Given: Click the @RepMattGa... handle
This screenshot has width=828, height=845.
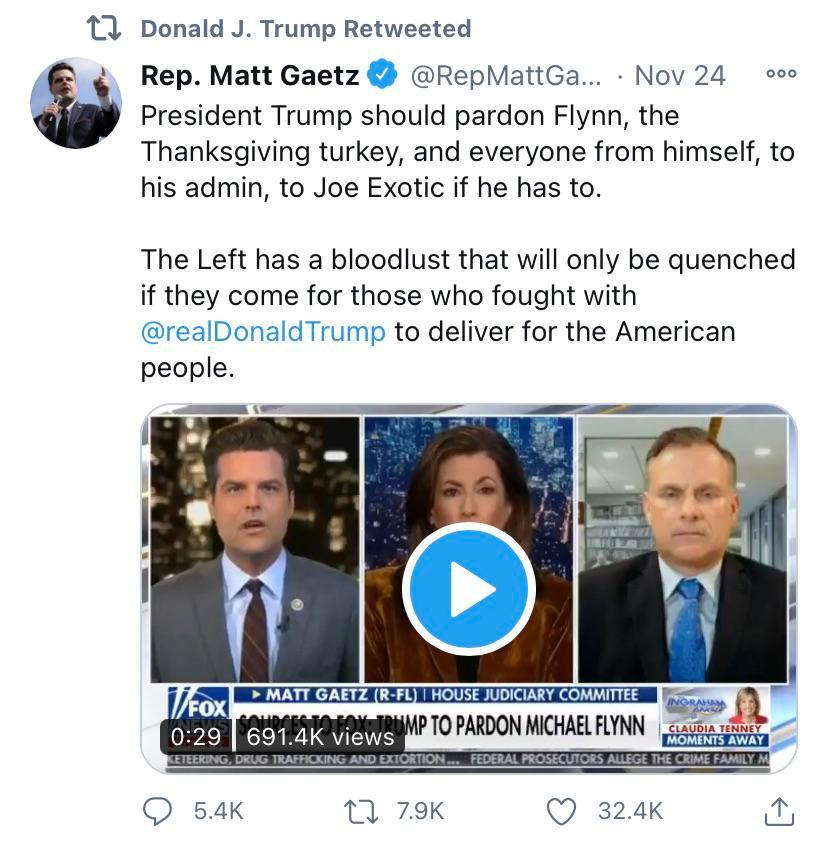Looking at the screenshot, I should (x=508, y=75).
